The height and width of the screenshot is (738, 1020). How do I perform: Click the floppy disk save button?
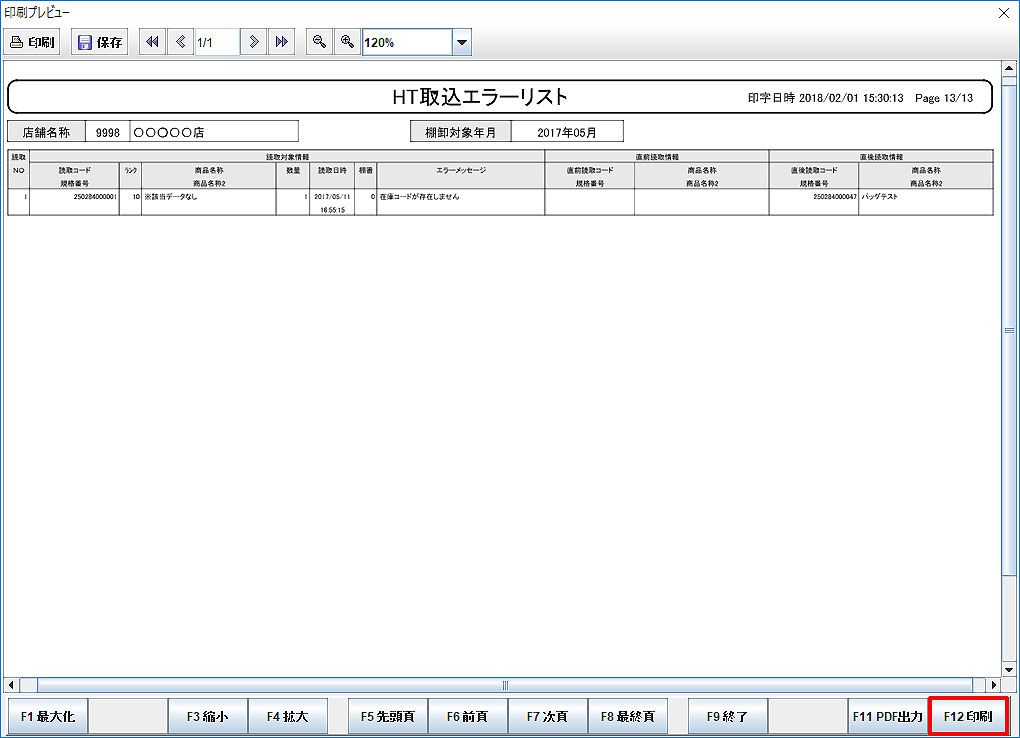click(x=100, y=42)
